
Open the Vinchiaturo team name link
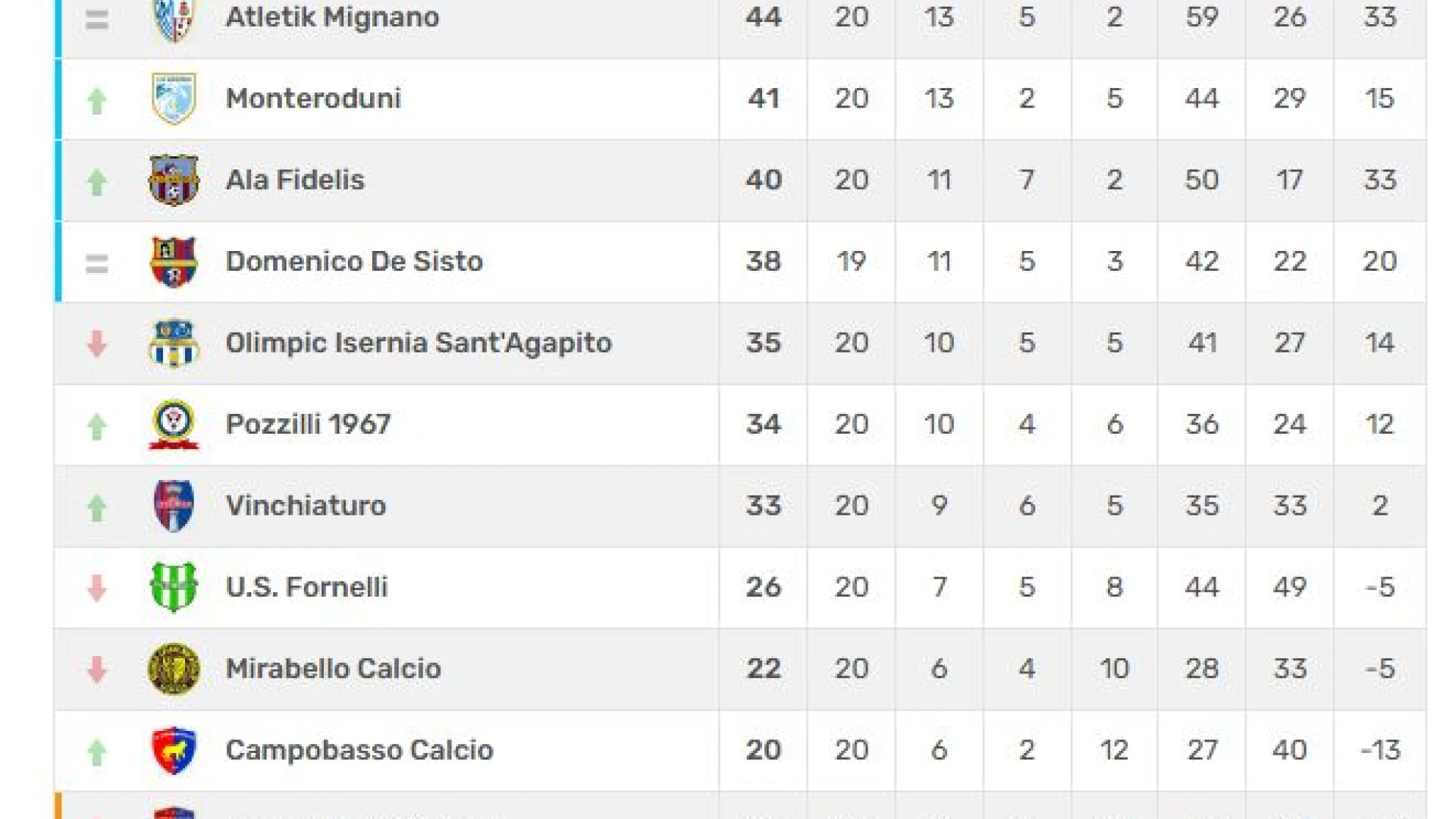pos(306,506)
